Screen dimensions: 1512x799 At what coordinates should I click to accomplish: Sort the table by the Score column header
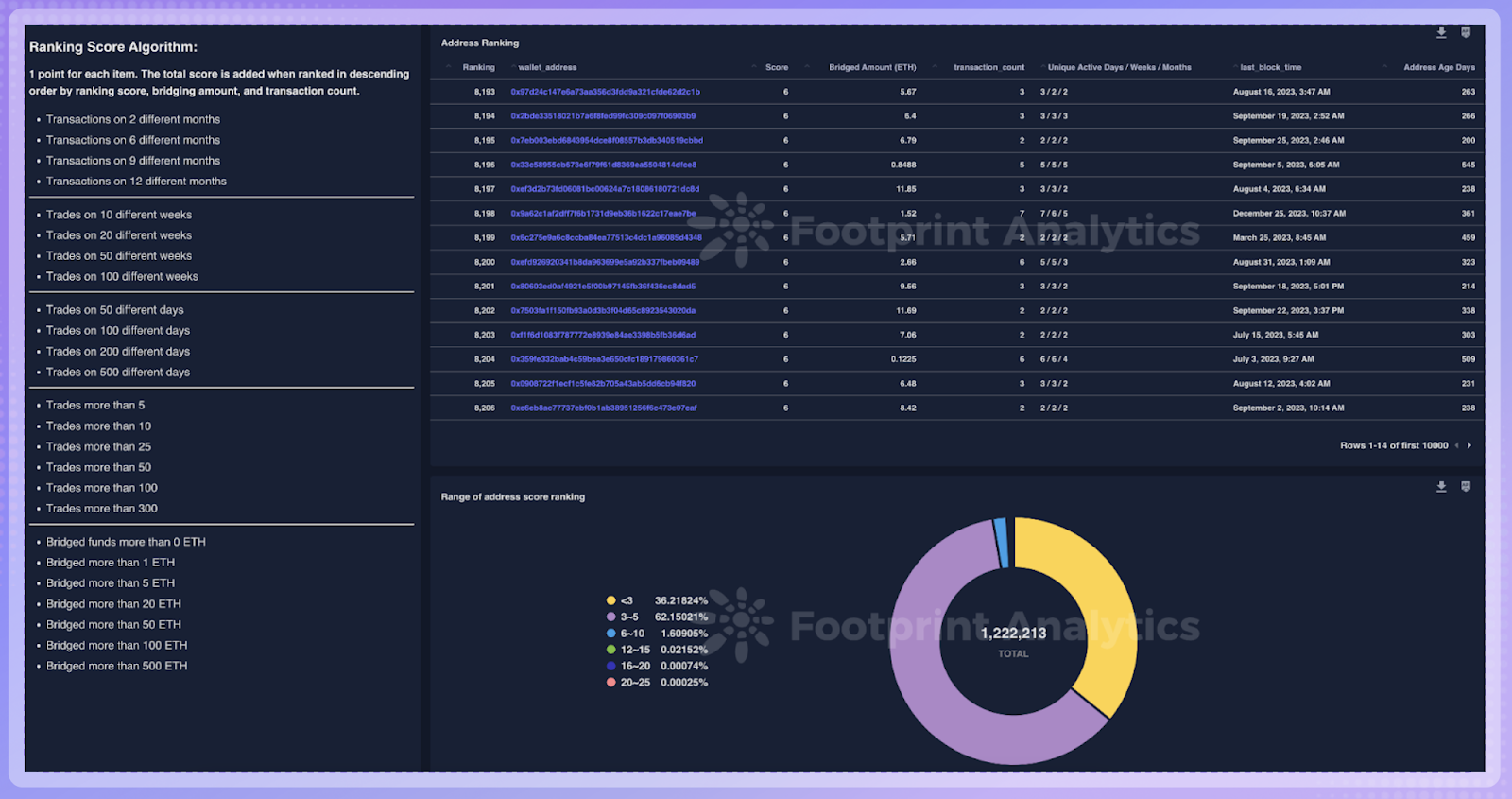point(777,67)
